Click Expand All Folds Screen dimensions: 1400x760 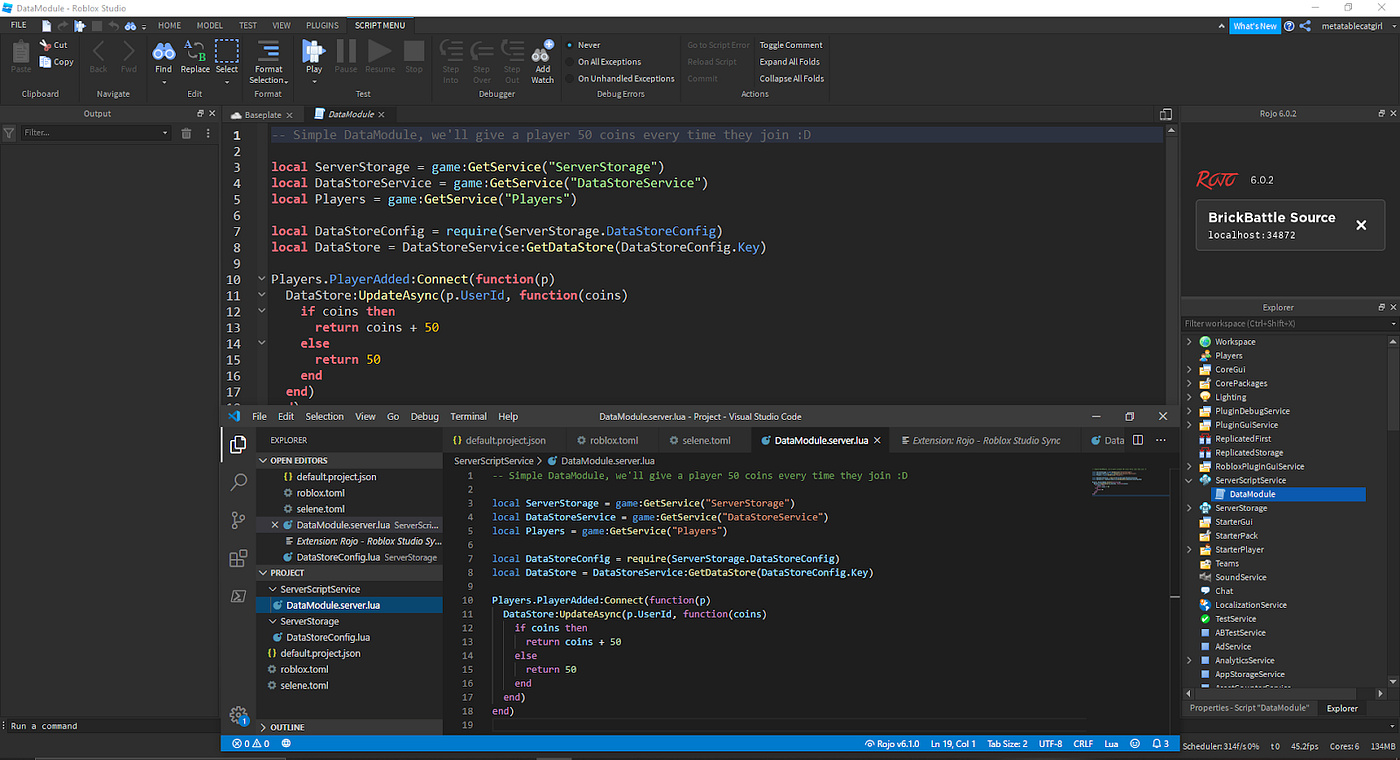coord(789,61)
